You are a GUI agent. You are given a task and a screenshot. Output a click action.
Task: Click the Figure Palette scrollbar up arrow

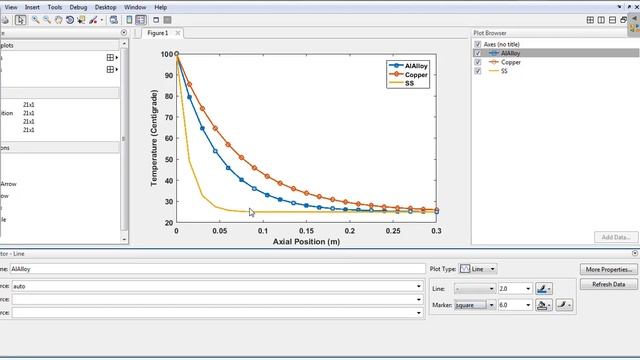pyautogui.click(x=124, y=43)
